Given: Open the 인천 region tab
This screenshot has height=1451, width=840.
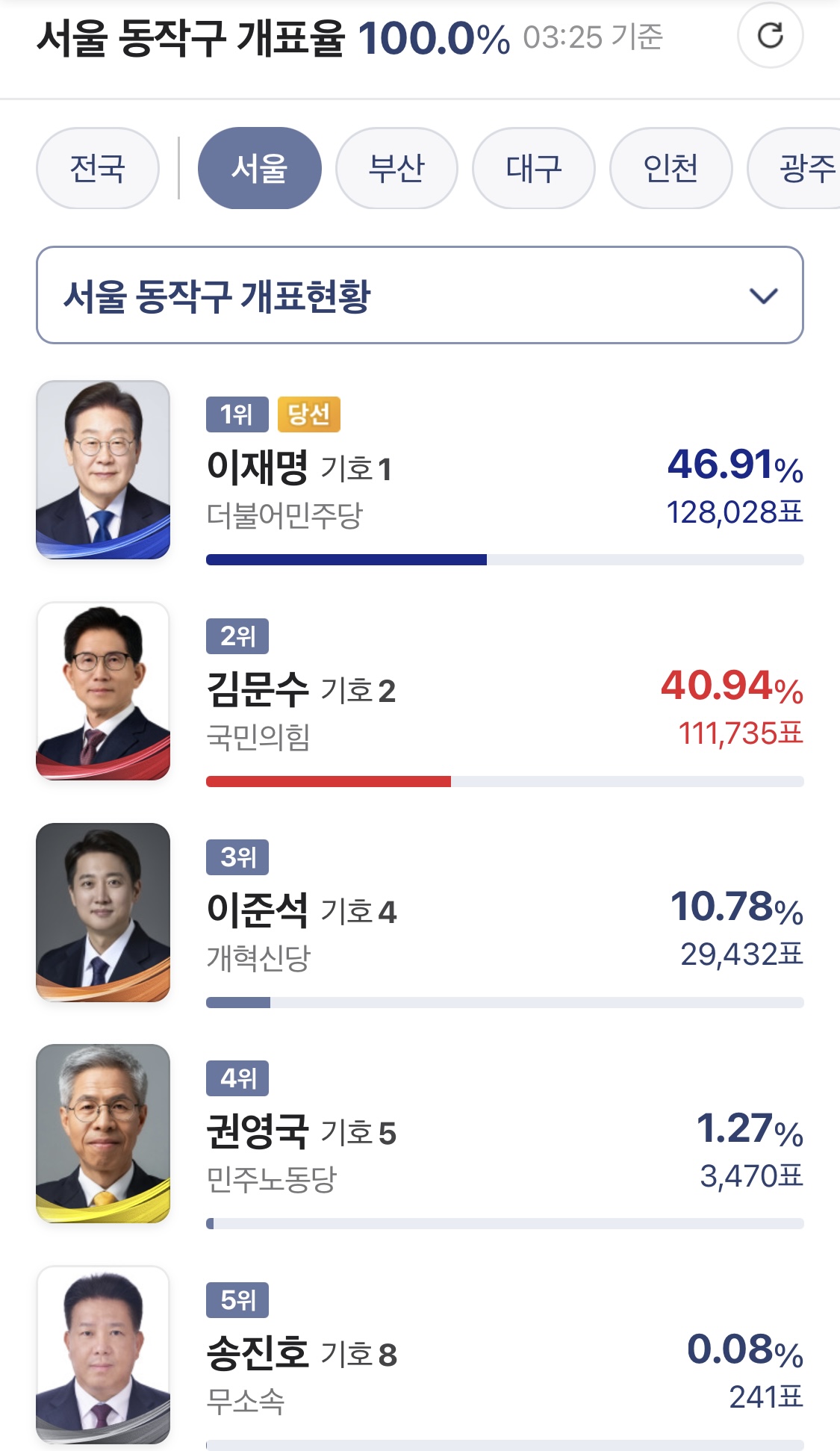Looking at the screenshot, I should coord(671,168).
